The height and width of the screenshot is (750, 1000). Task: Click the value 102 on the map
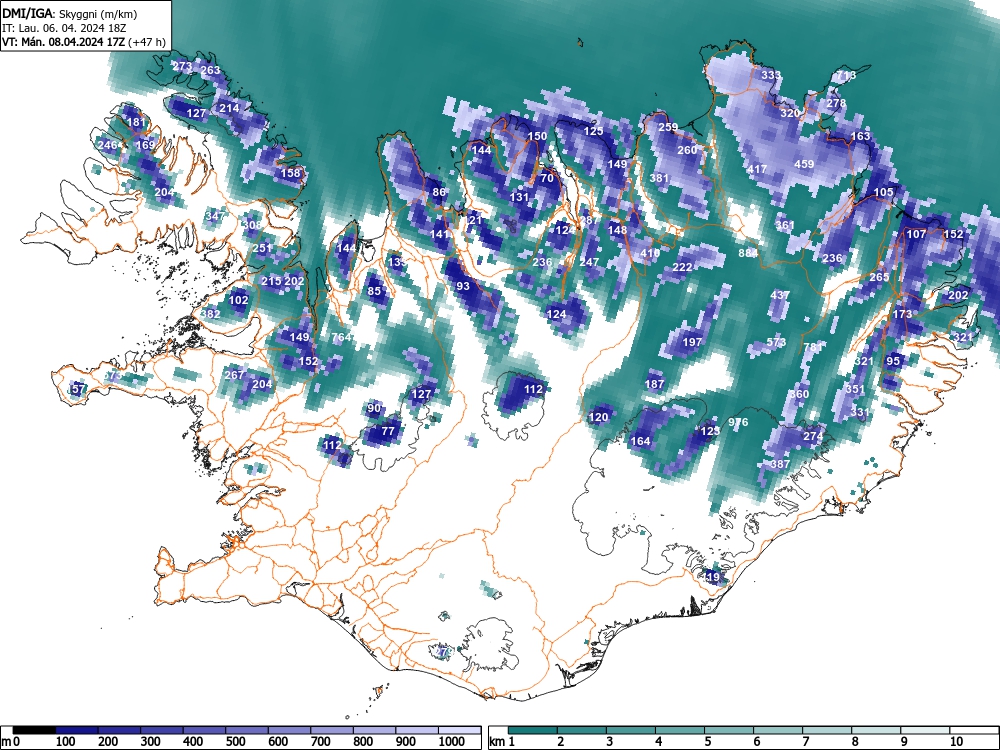pos(239,300)
